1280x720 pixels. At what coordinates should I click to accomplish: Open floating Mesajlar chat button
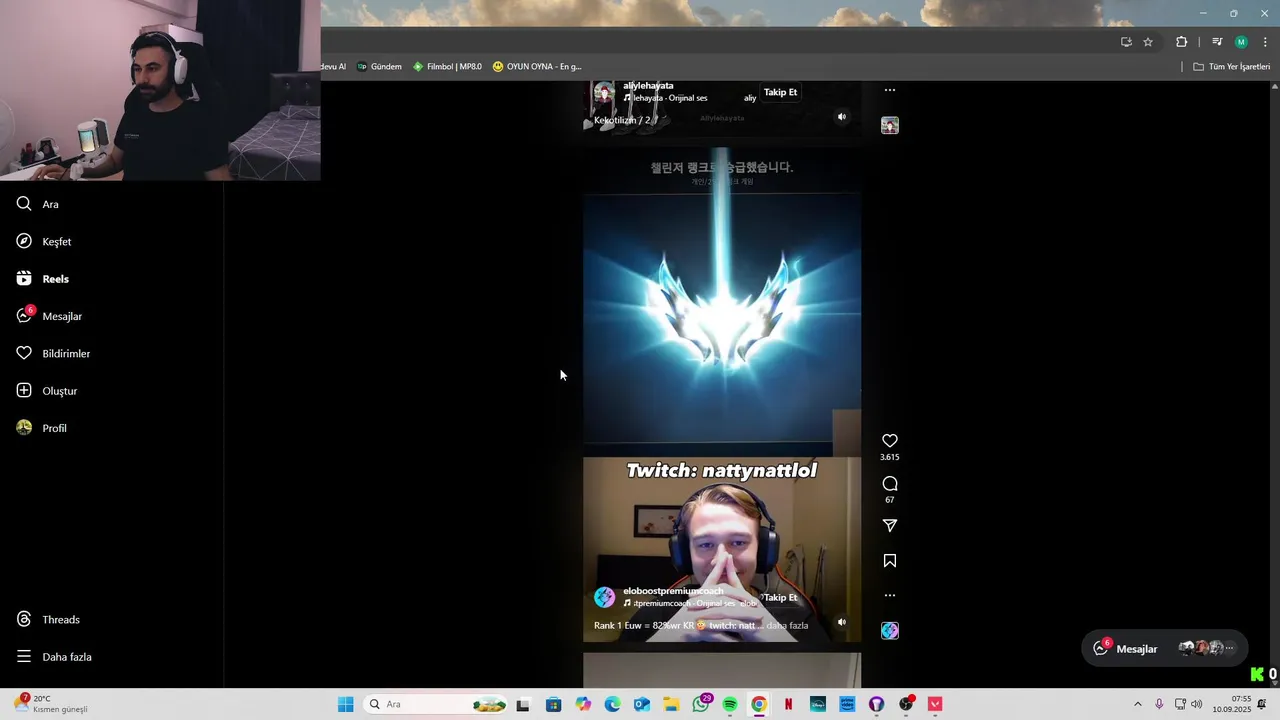(1165, 648)
